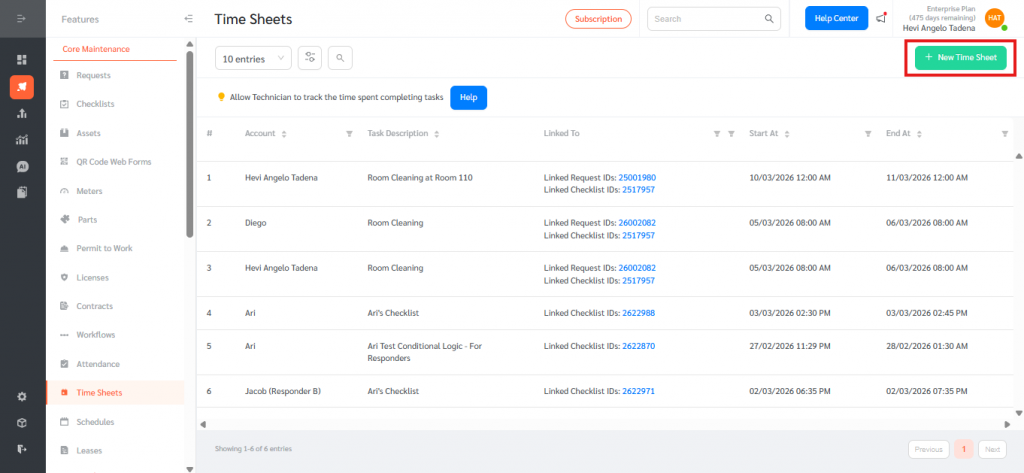1024x473 pixels.
Task: Switch to the Core Maintenance tab
Action: (96, 49)
